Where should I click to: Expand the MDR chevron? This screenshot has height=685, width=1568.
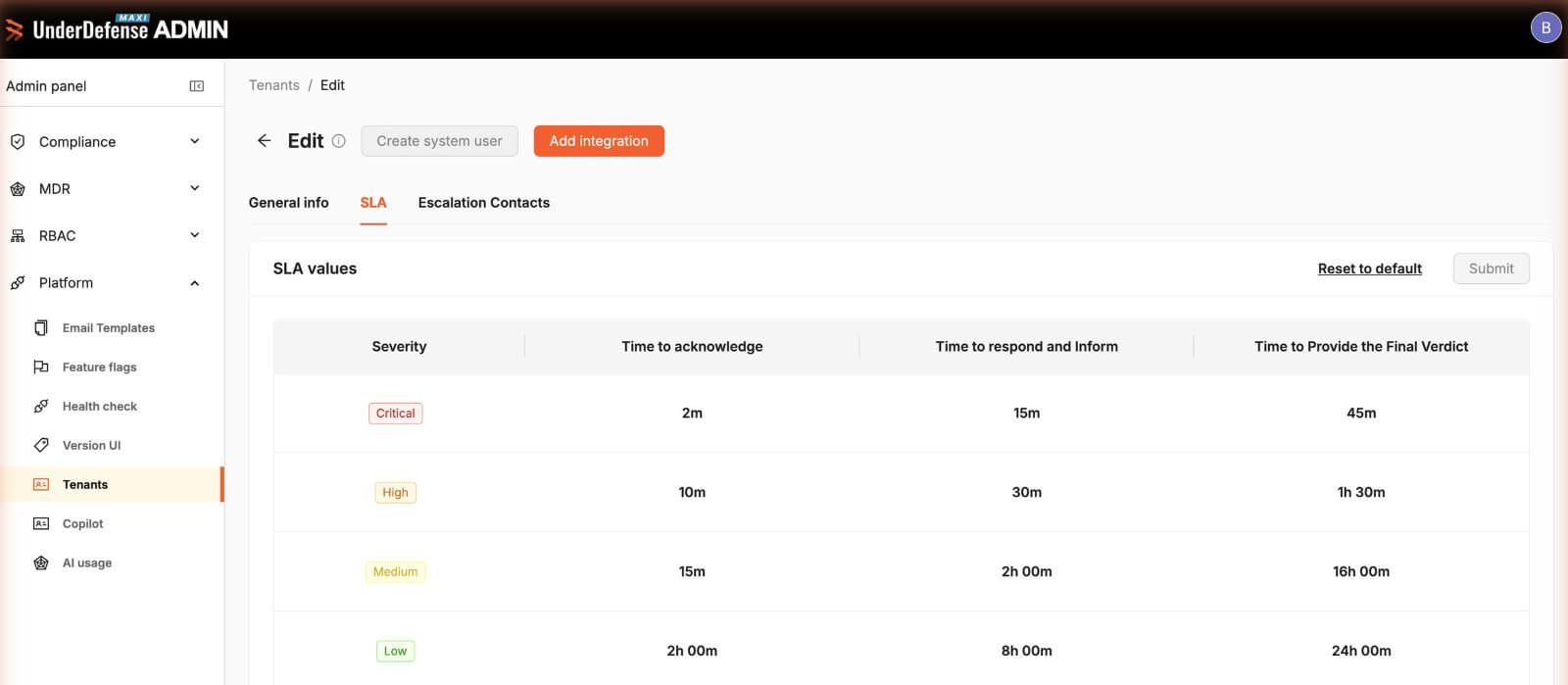point(195,188)
